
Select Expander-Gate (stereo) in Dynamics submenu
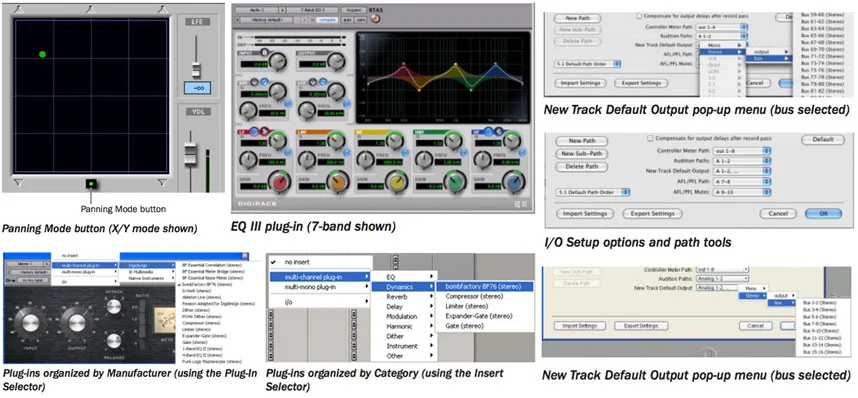pyautogui.click(x=484, y=316)
